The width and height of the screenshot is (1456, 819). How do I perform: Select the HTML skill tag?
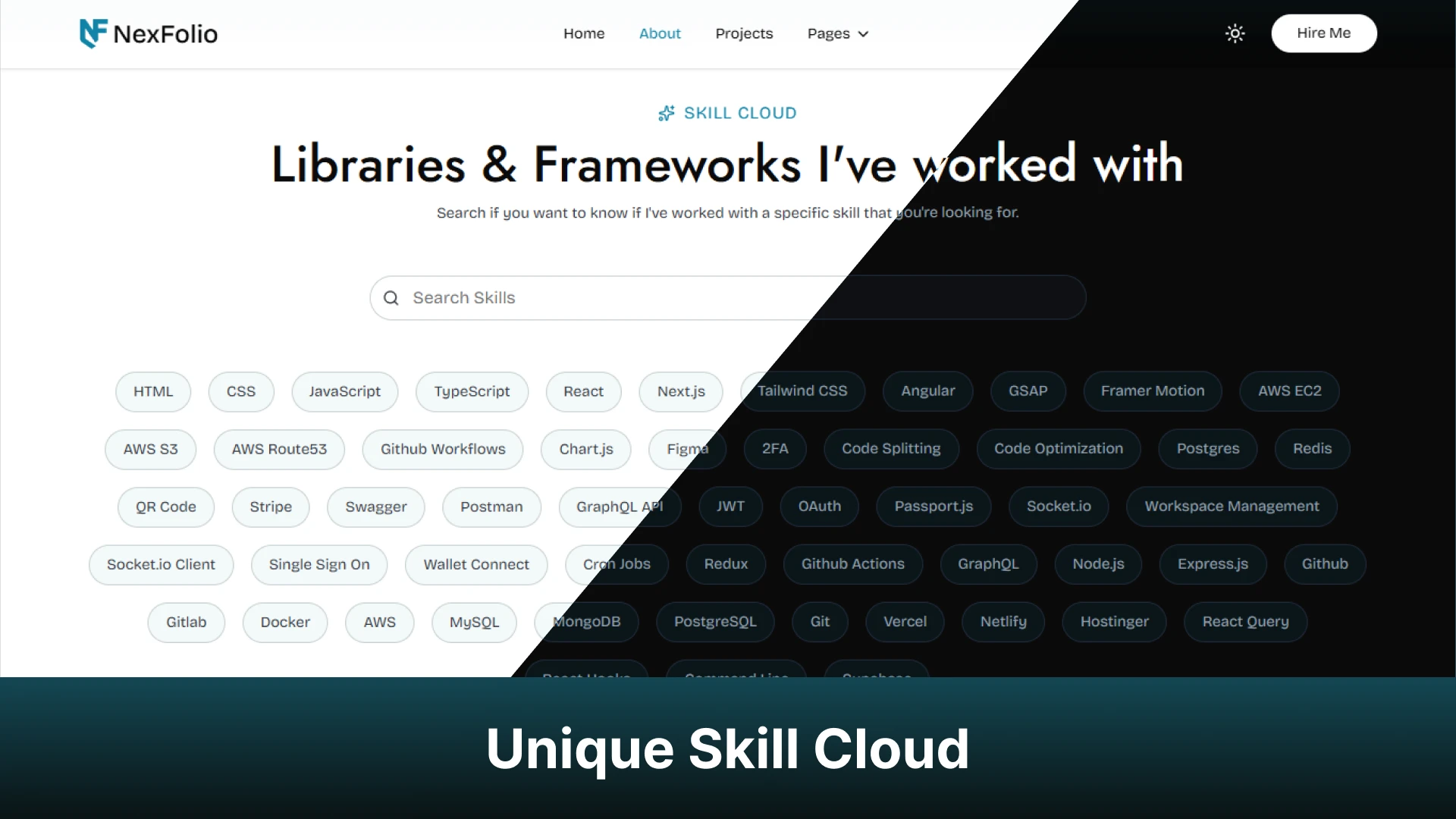coord(153,391)
